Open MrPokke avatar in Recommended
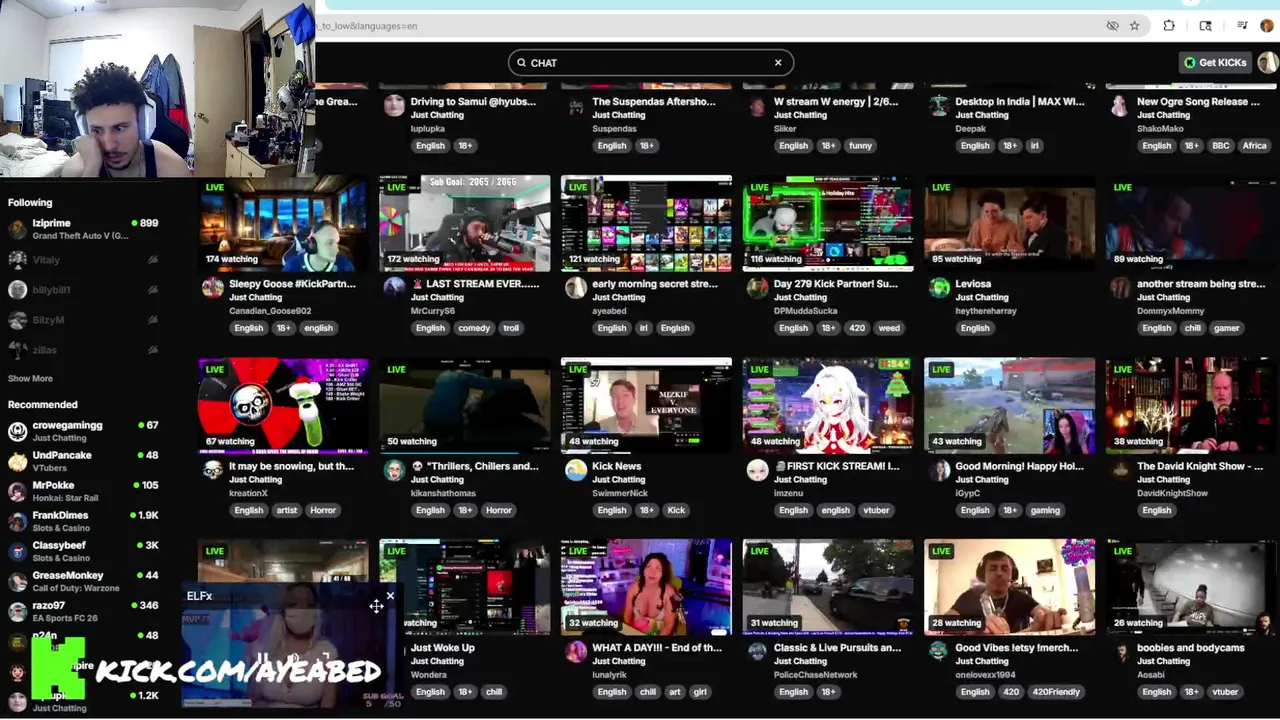1280x720 pixels. (17, 491)
